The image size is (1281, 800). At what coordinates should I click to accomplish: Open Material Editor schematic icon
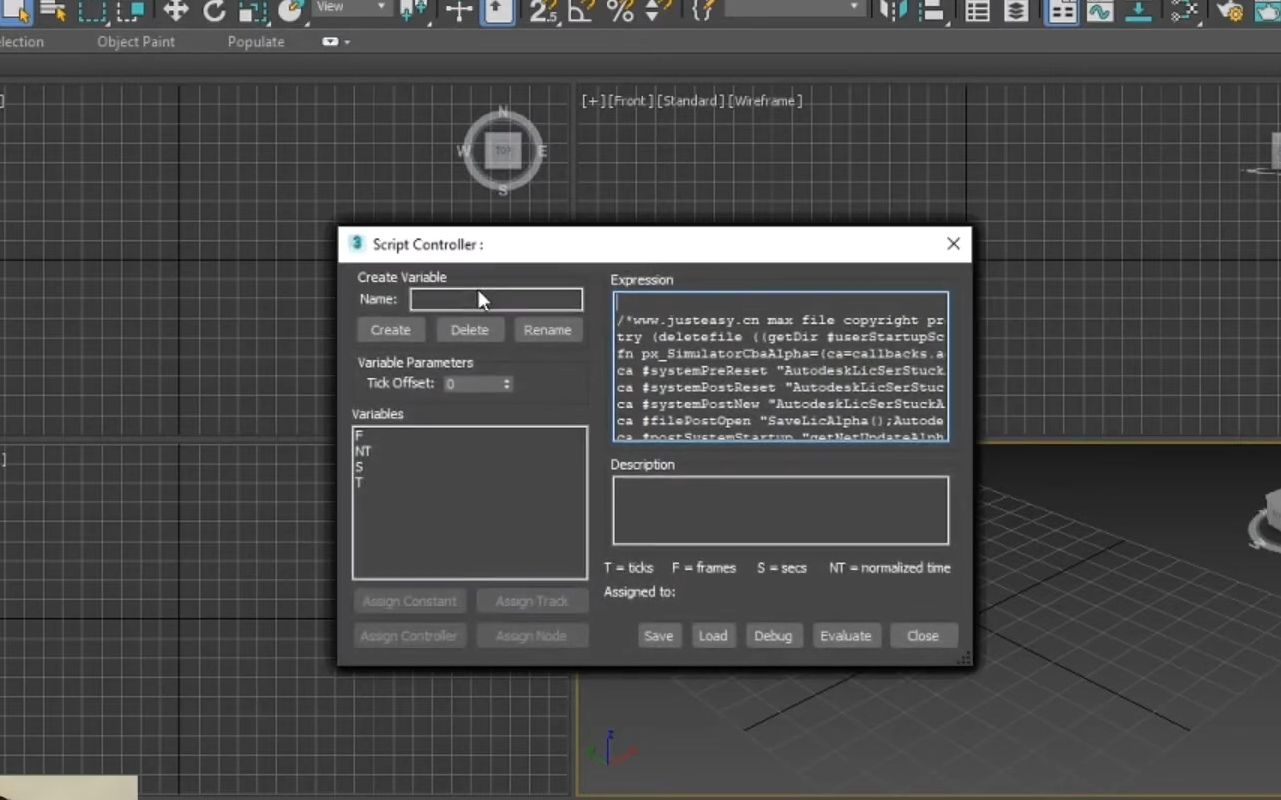click(1184, 11)
